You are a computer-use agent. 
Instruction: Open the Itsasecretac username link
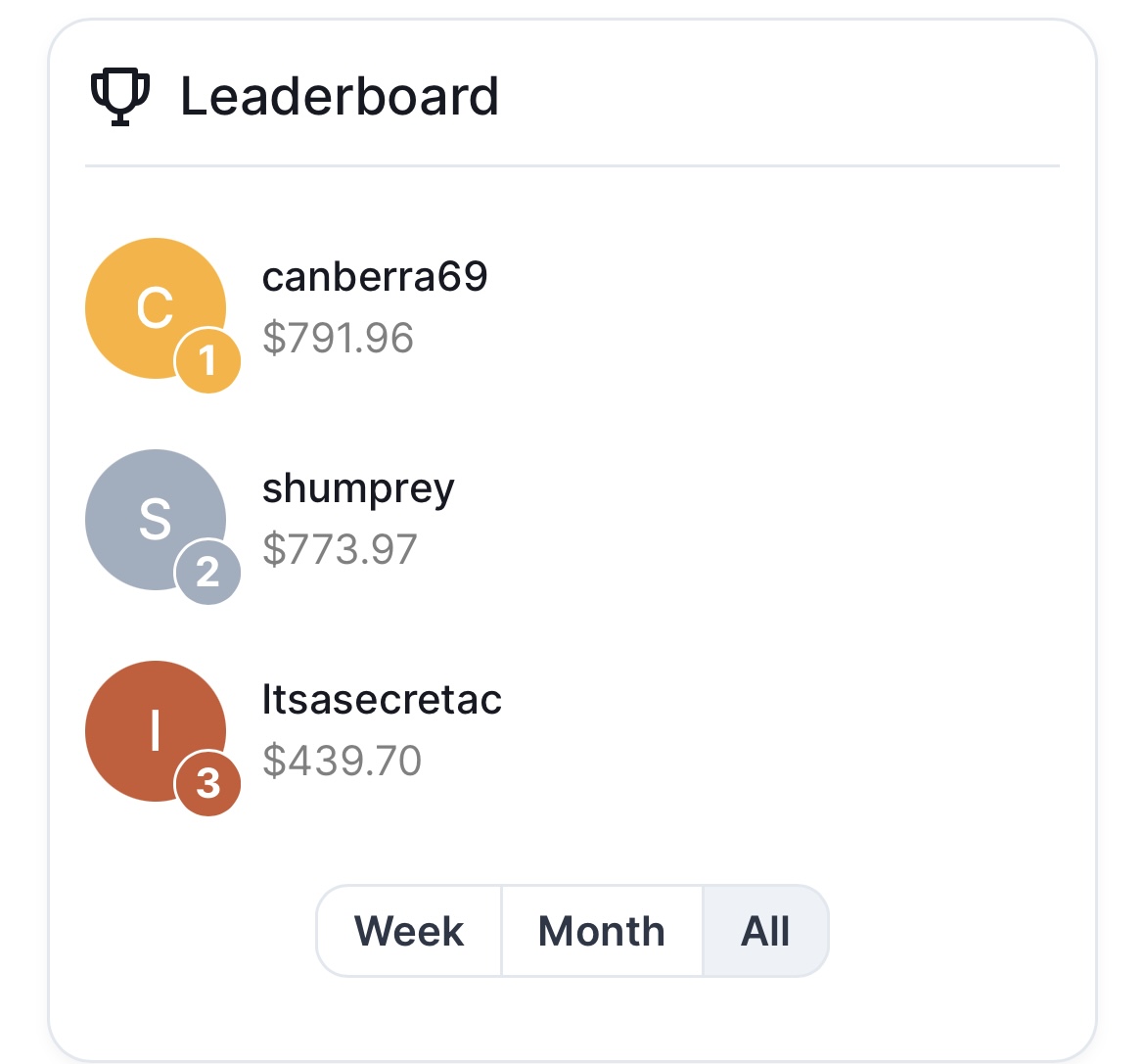click(382, 700)
